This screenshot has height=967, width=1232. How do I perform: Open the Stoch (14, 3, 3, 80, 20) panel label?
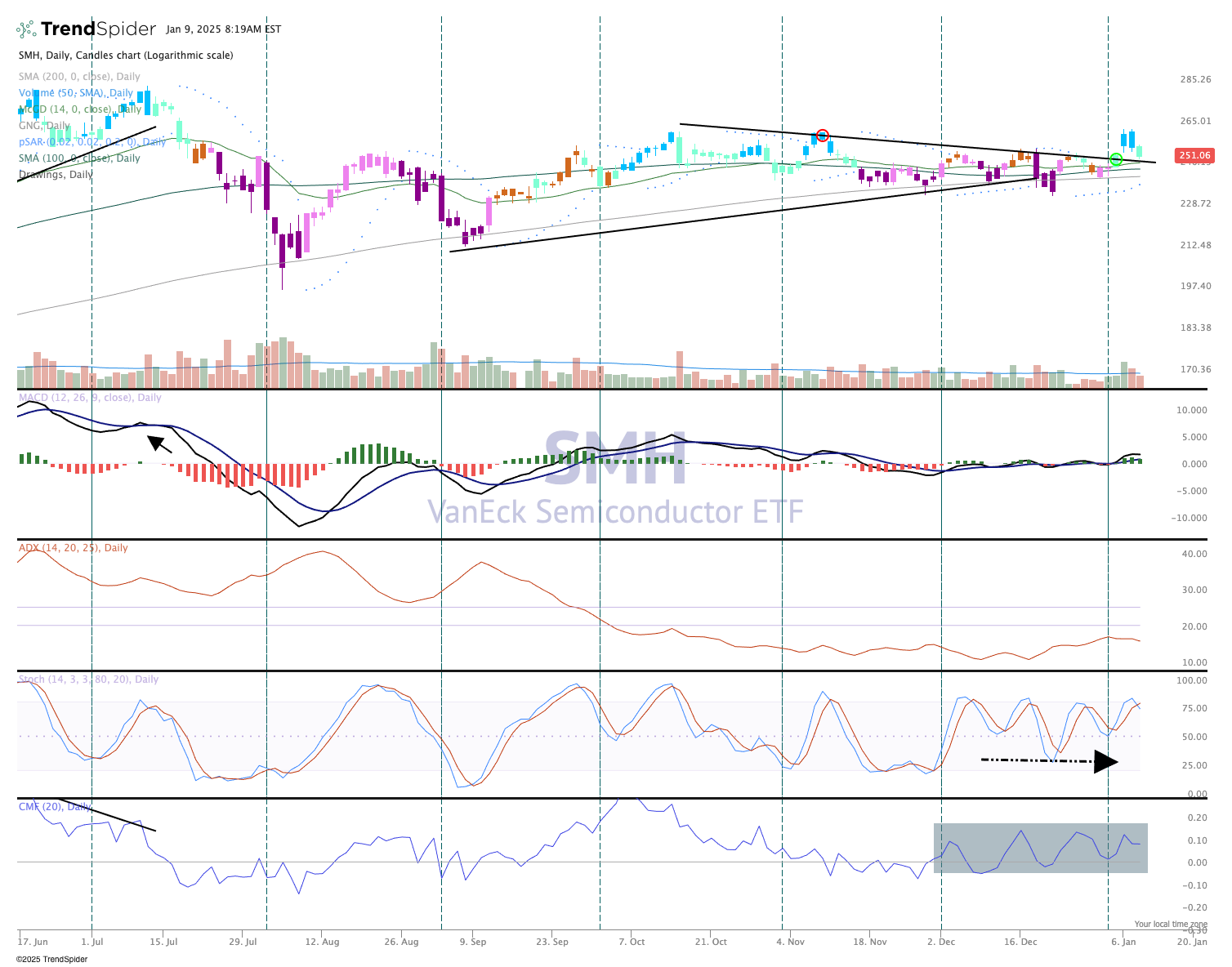88,680
